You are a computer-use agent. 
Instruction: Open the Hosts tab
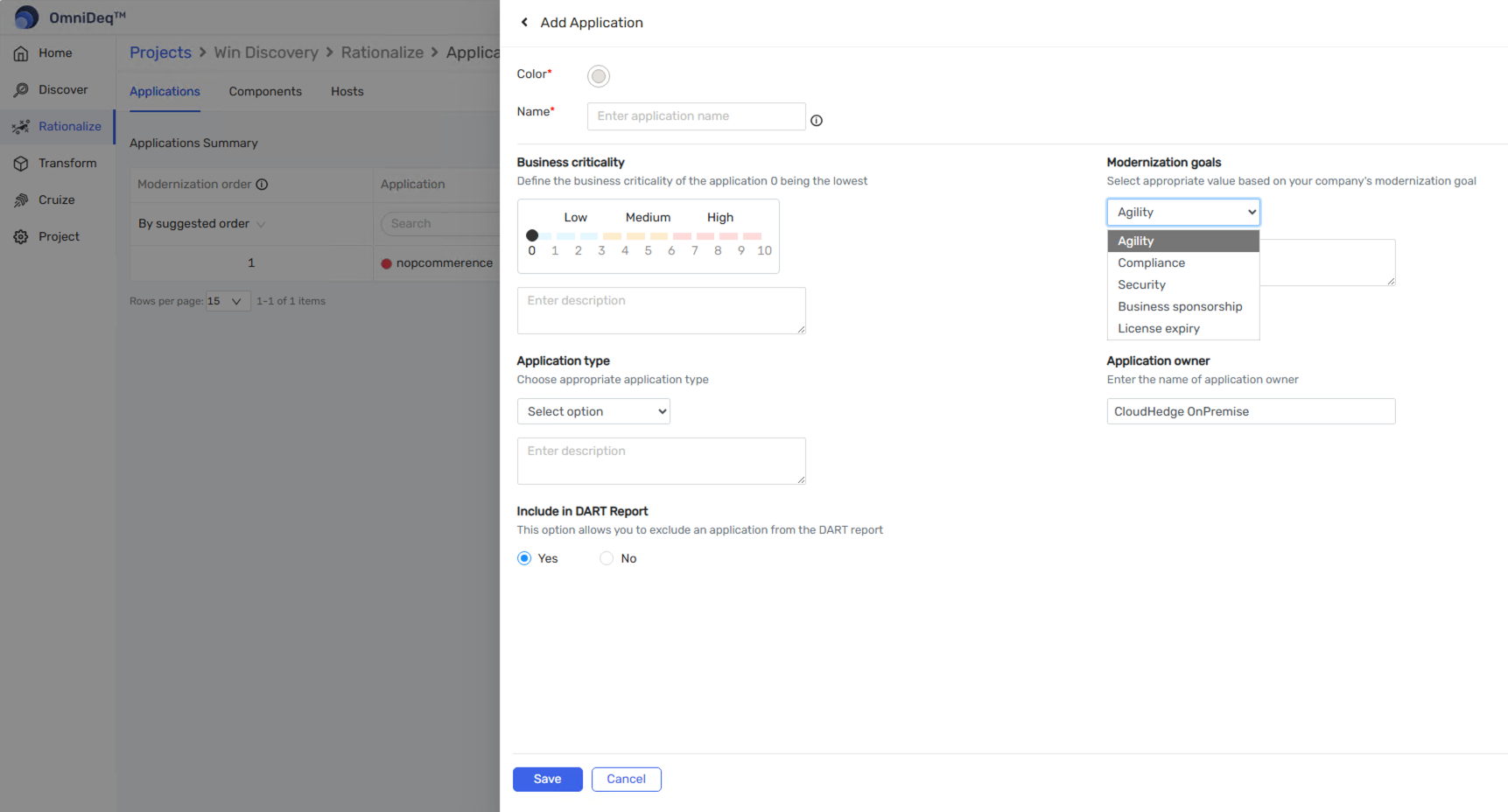click(x=347, y=91)
